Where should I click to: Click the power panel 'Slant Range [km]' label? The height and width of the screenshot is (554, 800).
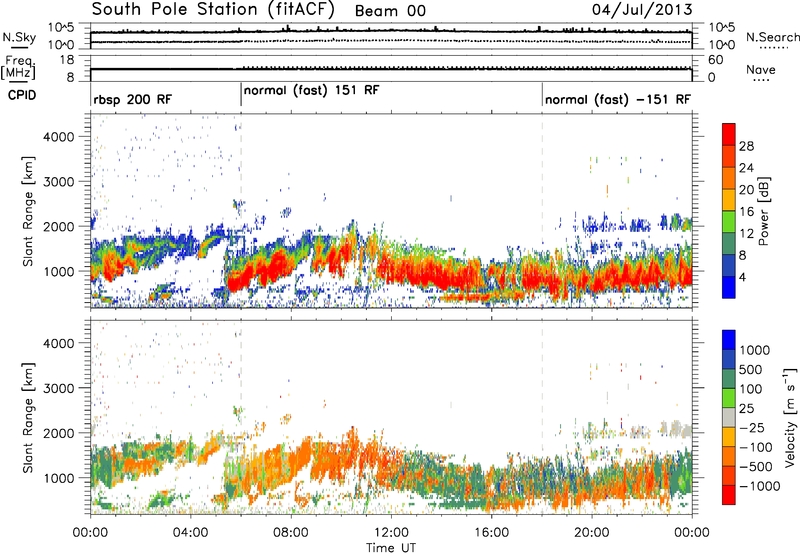click(x=28, y=211)
